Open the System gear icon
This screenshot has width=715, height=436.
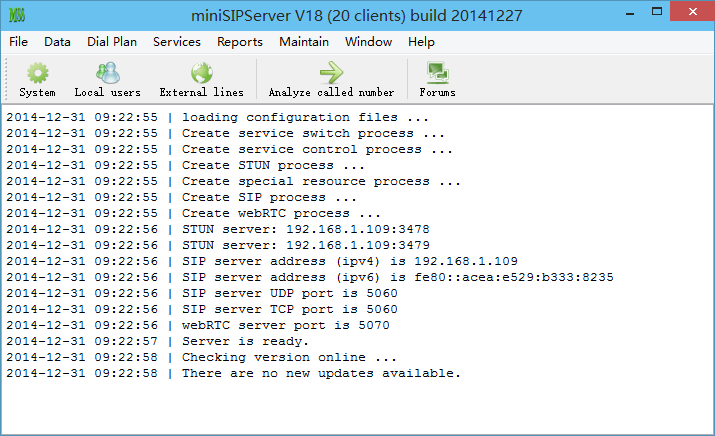pos(37,73)
